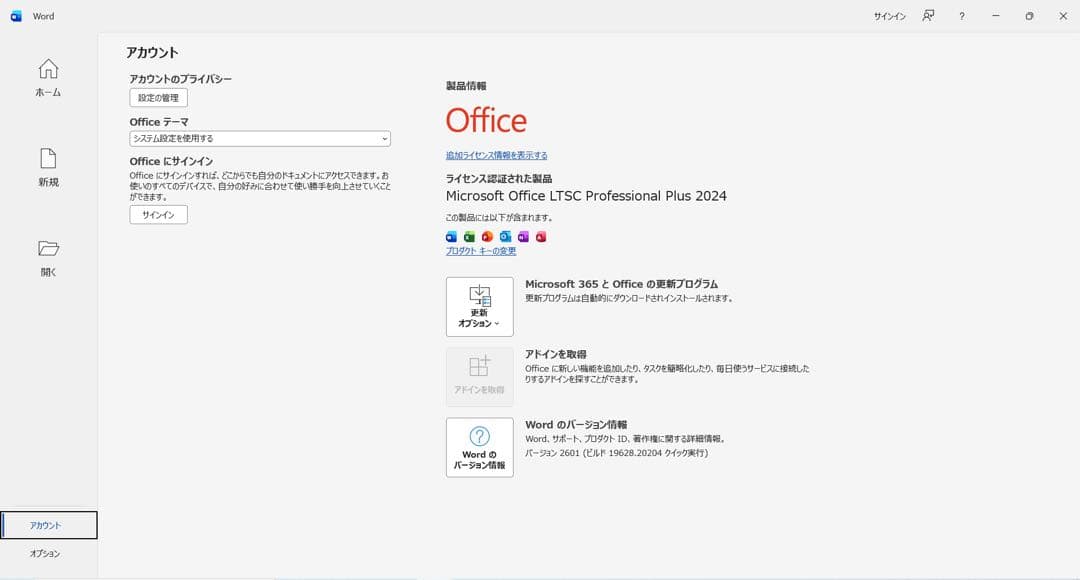Click the disabled アドインを取得 button

[479, 377]
